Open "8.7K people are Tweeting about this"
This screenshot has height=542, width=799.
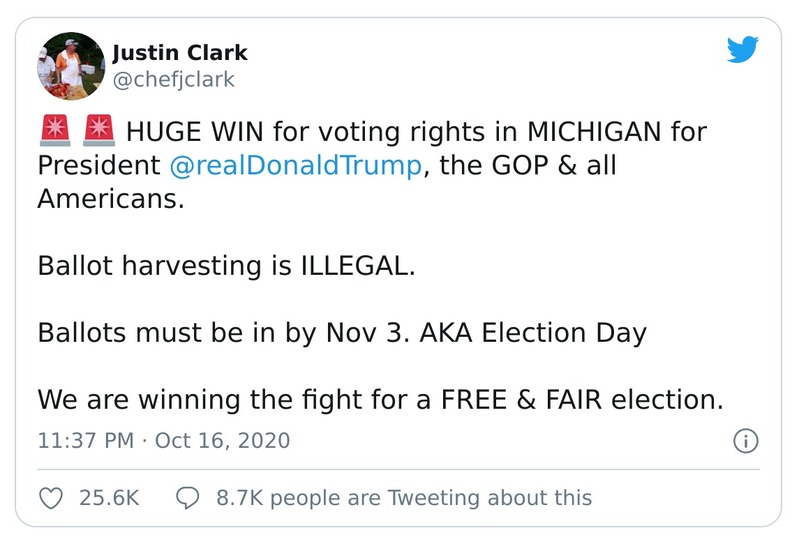point(404,497)
